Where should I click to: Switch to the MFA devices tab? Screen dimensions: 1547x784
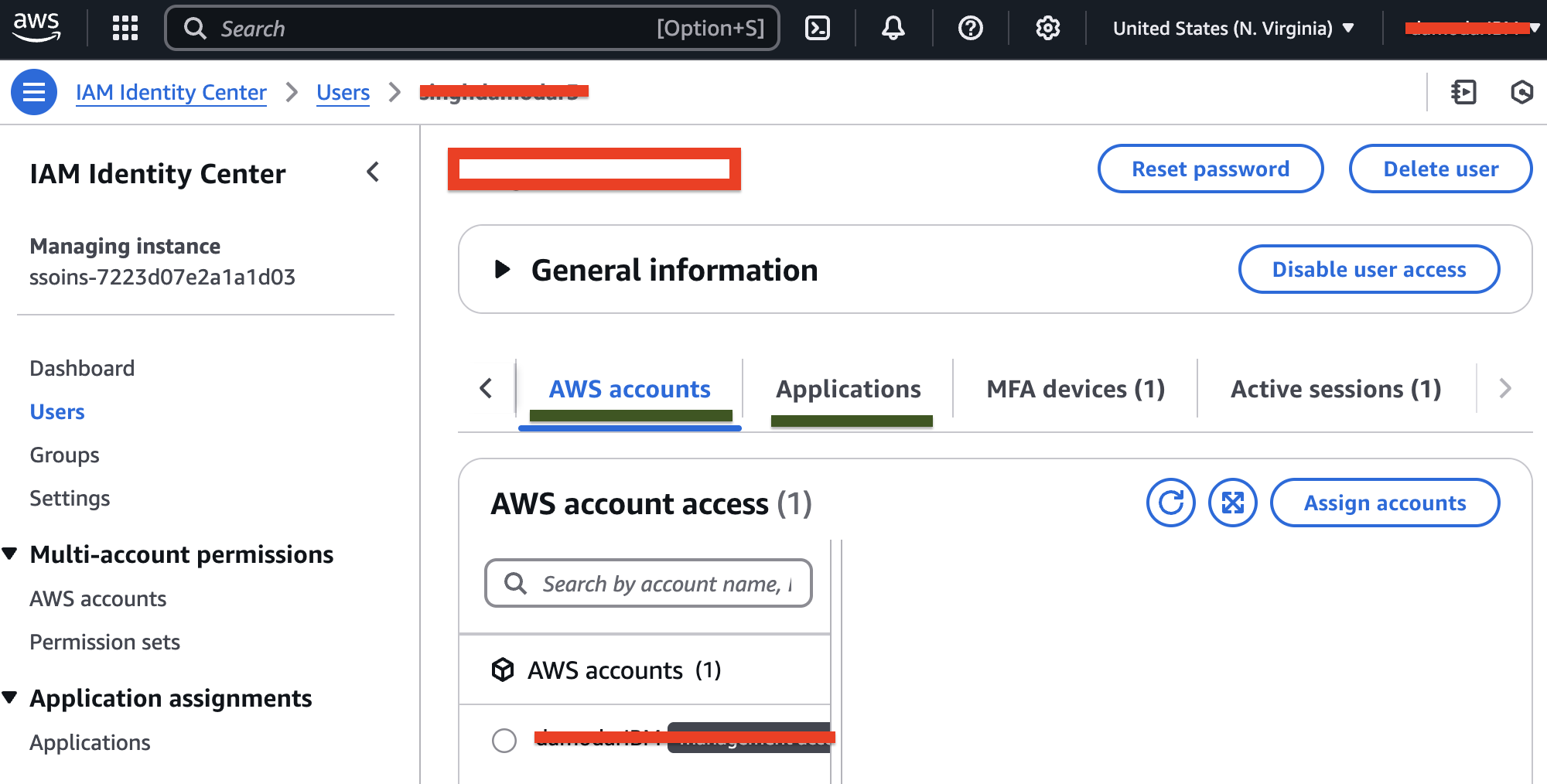(1075, 389)
